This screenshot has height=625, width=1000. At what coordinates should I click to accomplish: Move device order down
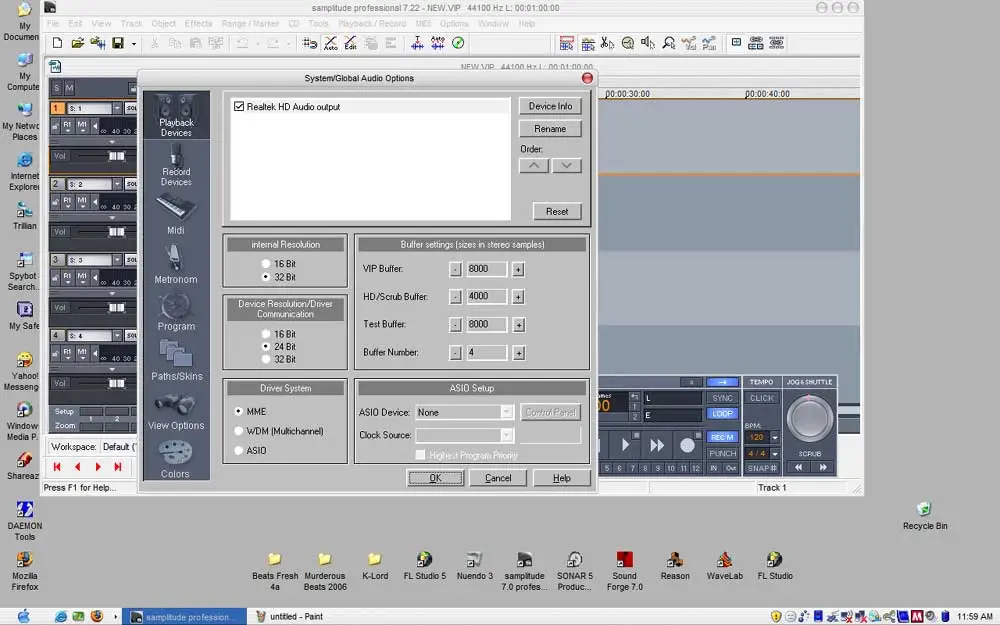click(x=566, y=166)
